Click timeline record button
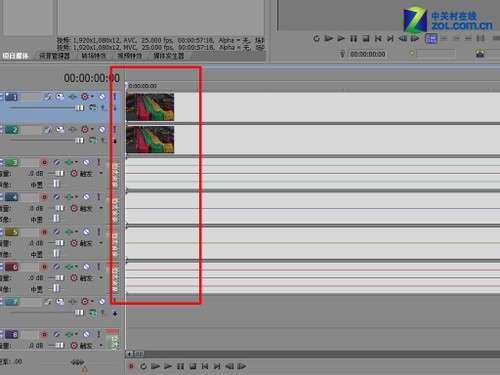This screenshot has width=500, height=375. [131, 366]
